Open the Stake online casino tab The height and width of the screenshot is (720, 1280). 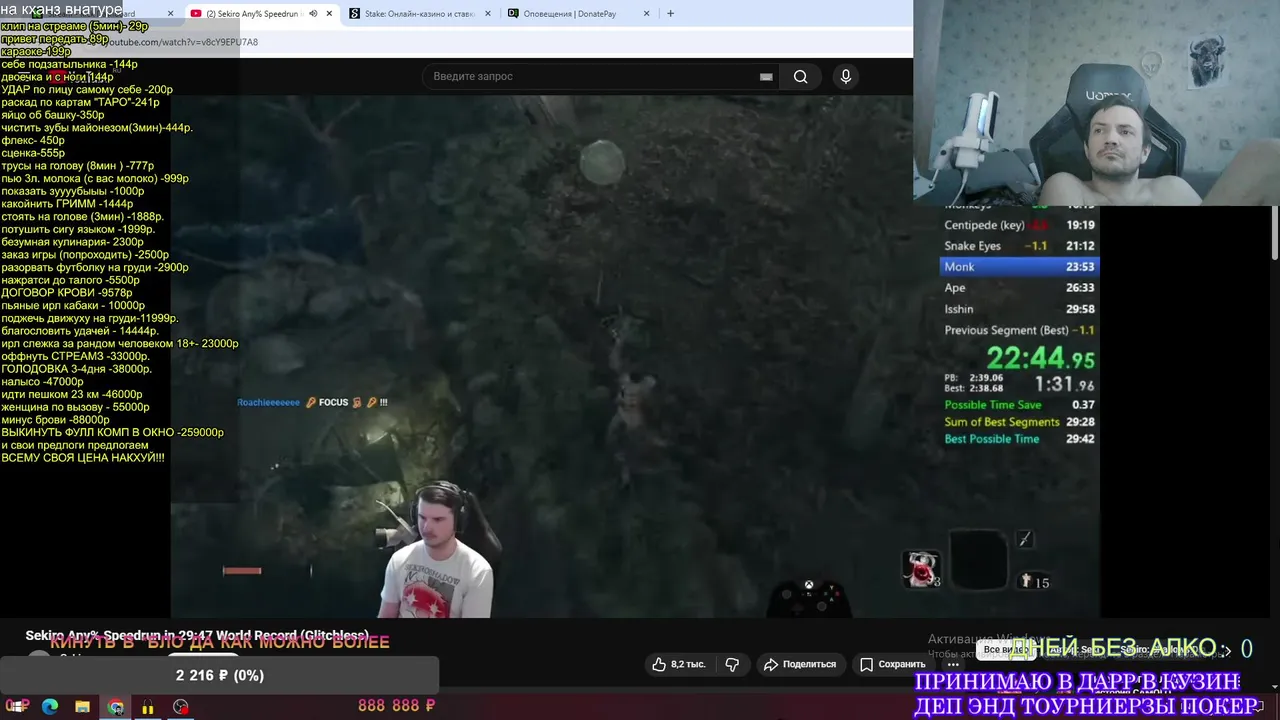click(x=418, y=14)
